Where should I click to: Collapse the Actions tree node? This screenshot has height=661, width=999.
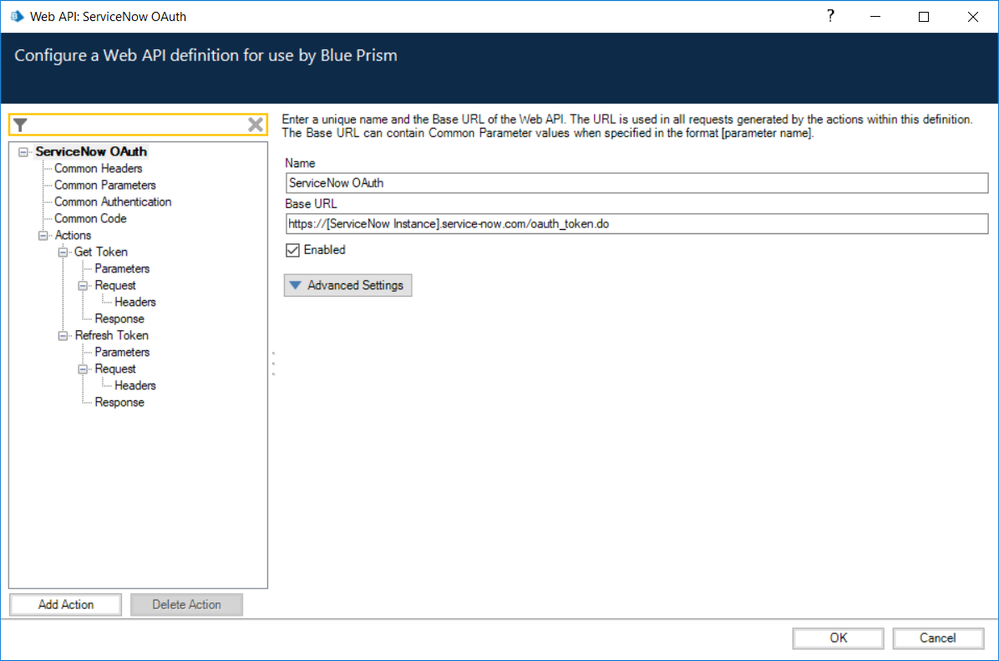[x=43, y=236]
